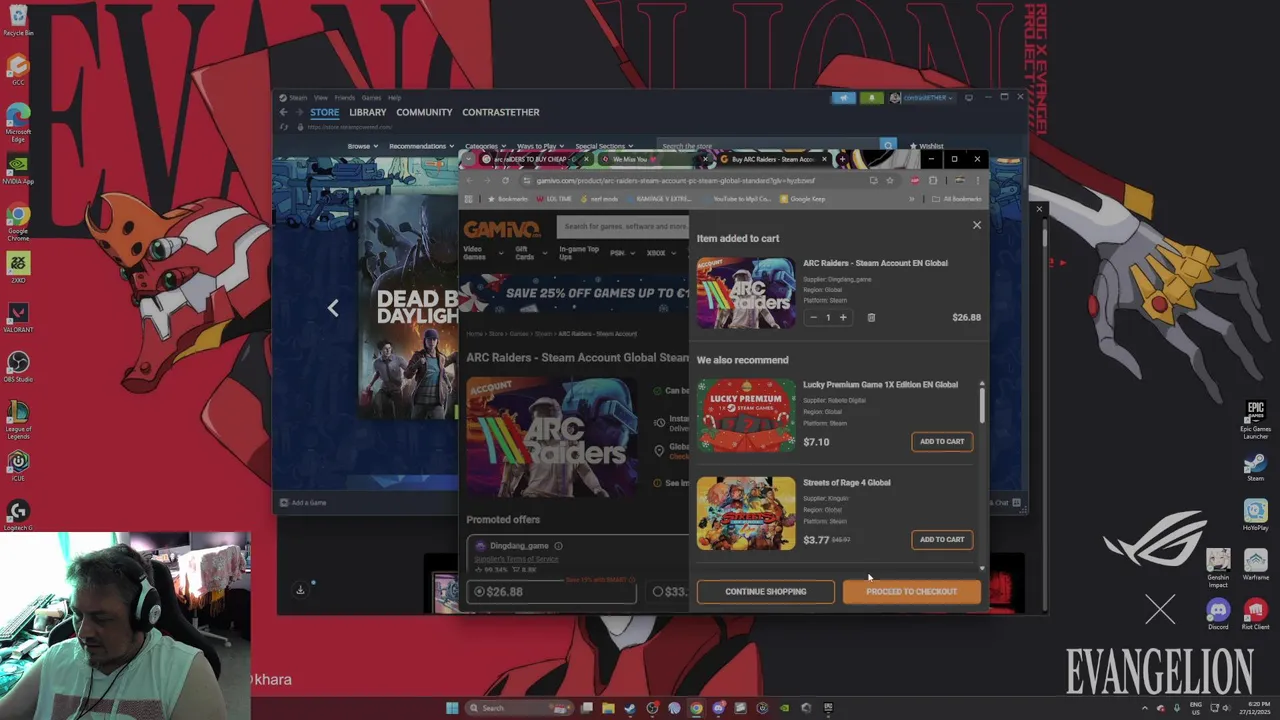Switch to Buy ARC Raiders browser tab
Screen dimensions: 1280x720
click(773, 159)
